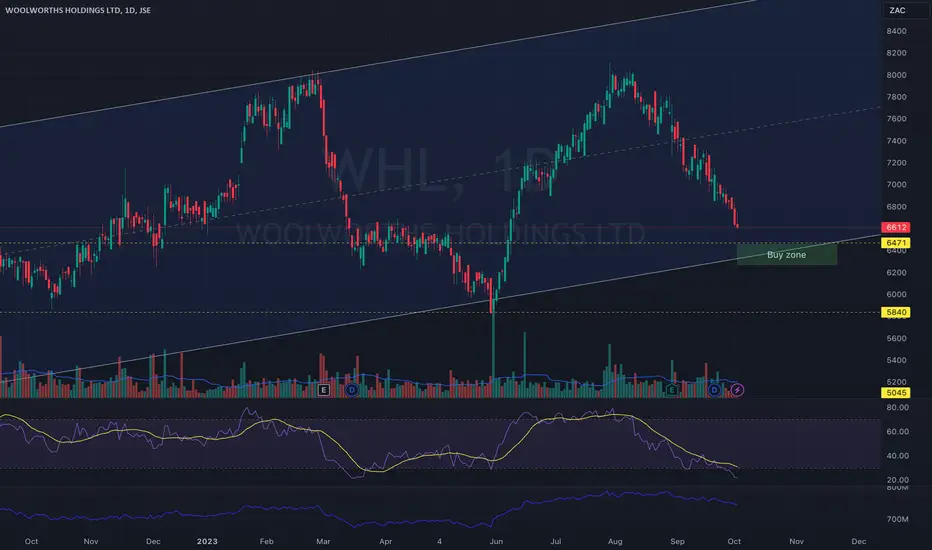The image size is (932, 550).
Task: Click the red 6612 current price label
Action: point(896,227)
